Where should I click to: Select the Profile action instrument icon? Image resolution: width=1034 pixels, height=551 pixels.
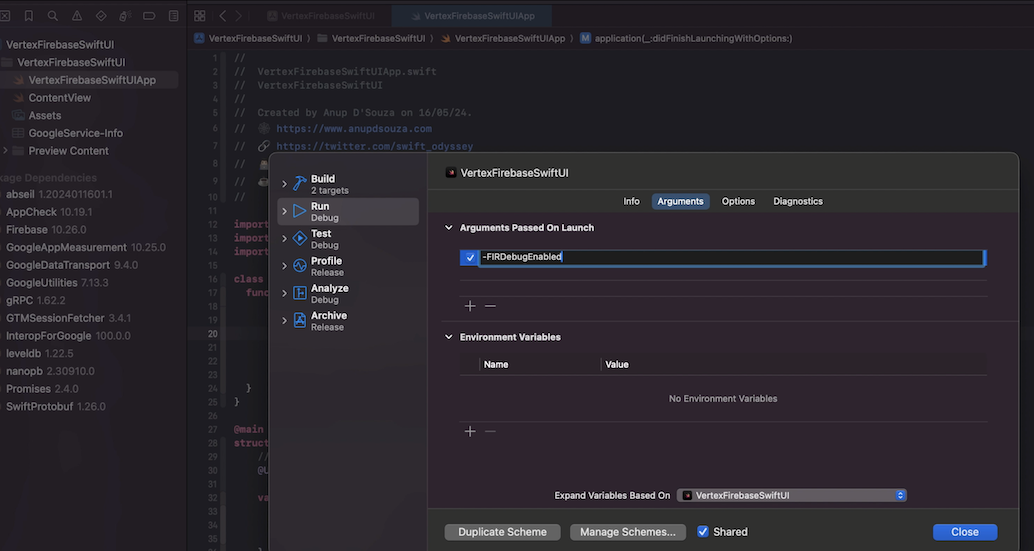(x=299, y=266)
